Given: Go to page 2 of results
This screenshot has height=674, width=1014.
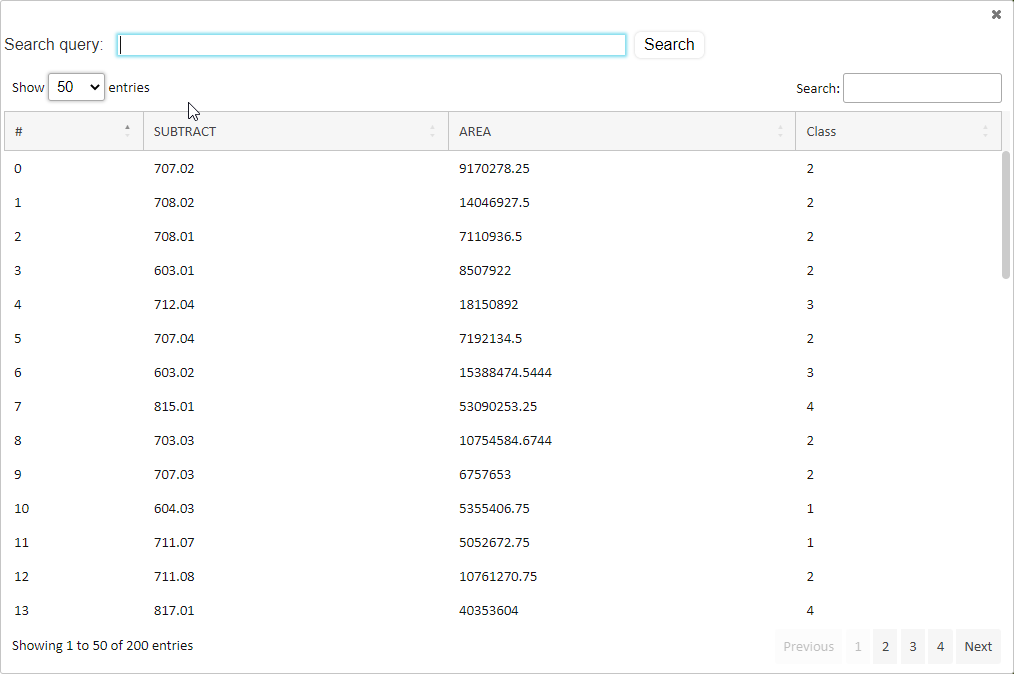Looking at the screenshot, I should tap(885, 646).
